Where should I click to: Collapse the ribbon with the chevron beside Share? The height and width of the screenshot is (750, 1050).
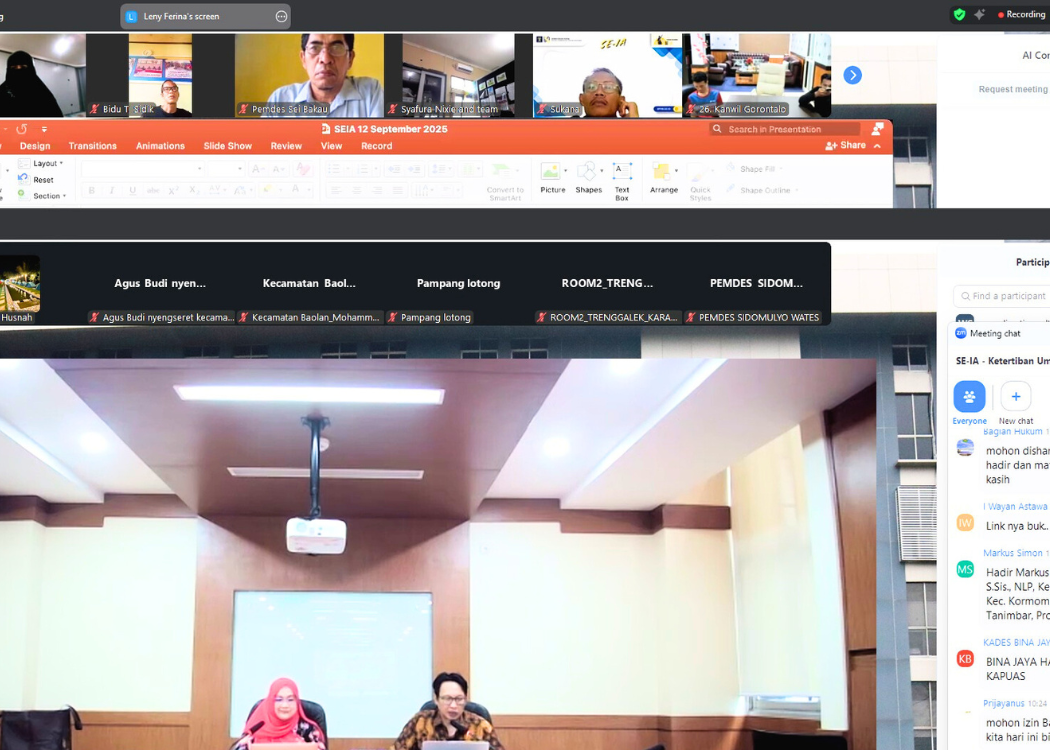click(878, 146)
